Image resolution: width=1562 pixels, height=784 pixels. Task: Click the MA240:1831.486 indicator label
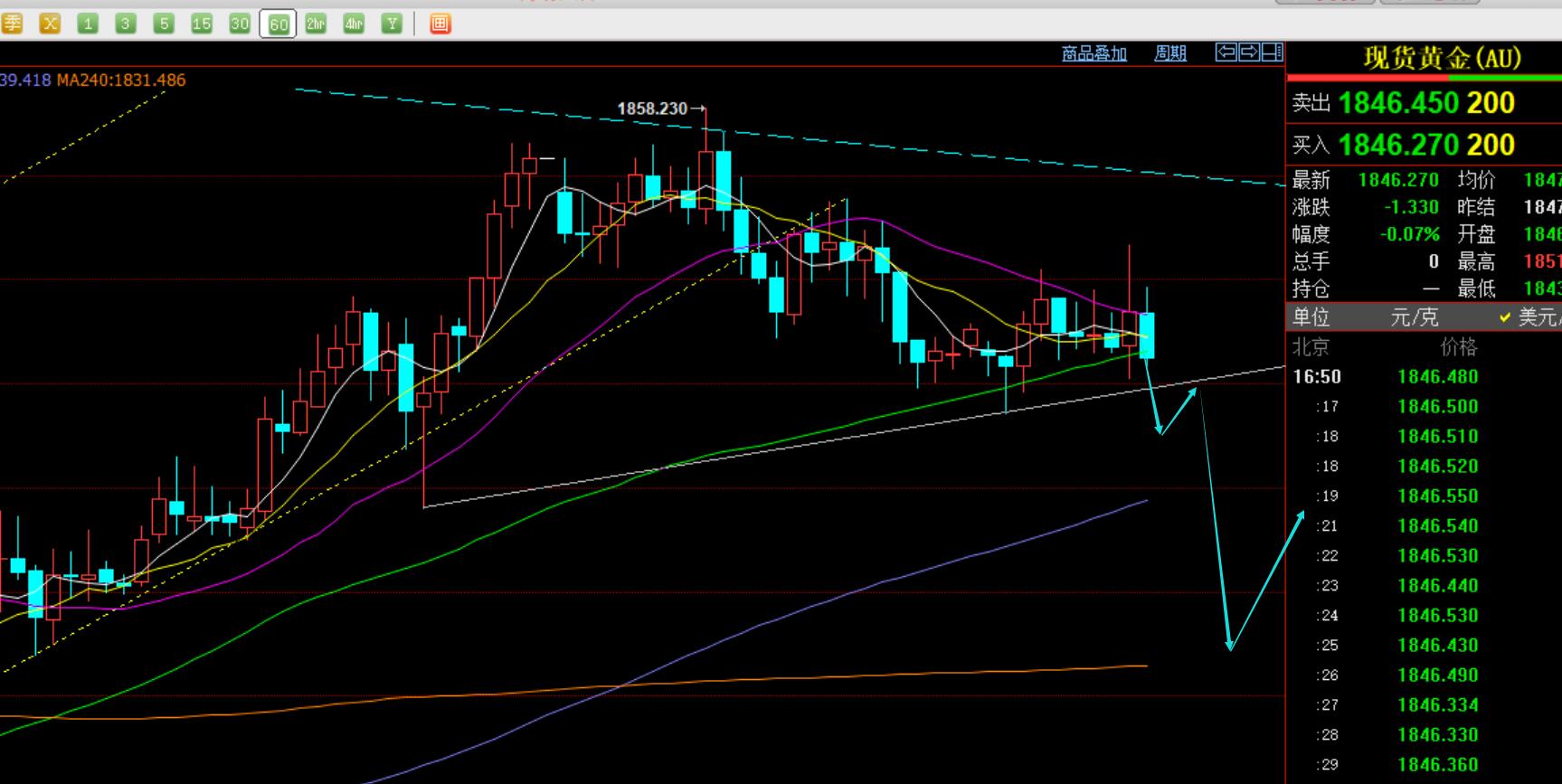coord(121,80)
